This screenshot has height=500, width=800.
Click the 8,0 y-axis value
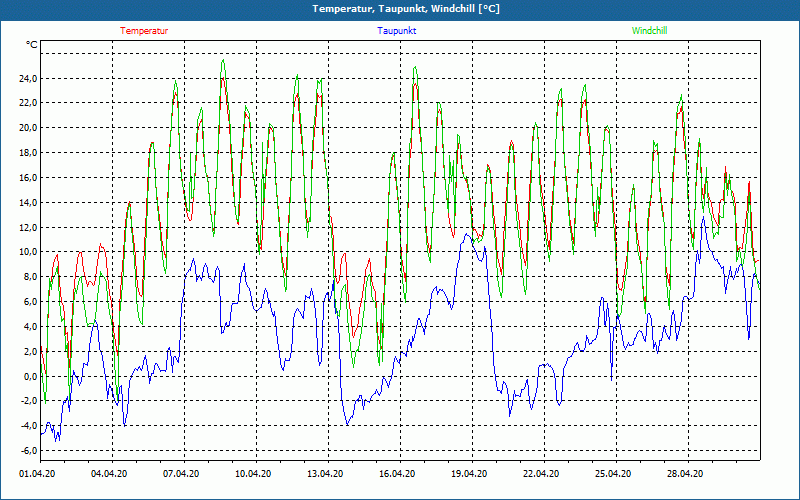pyautogui.click(x=29, y=277)
